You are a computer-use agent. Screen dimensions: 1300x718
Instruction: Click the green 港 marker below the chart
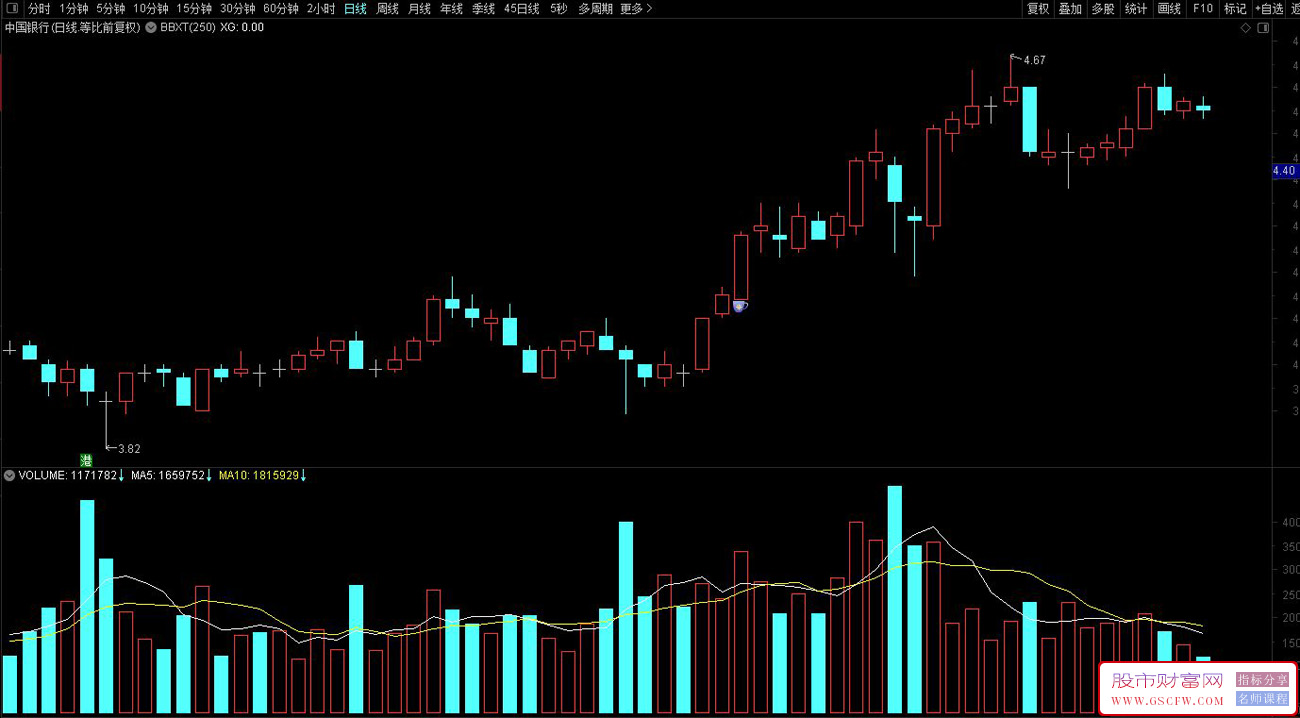click(x=86, y=460)
